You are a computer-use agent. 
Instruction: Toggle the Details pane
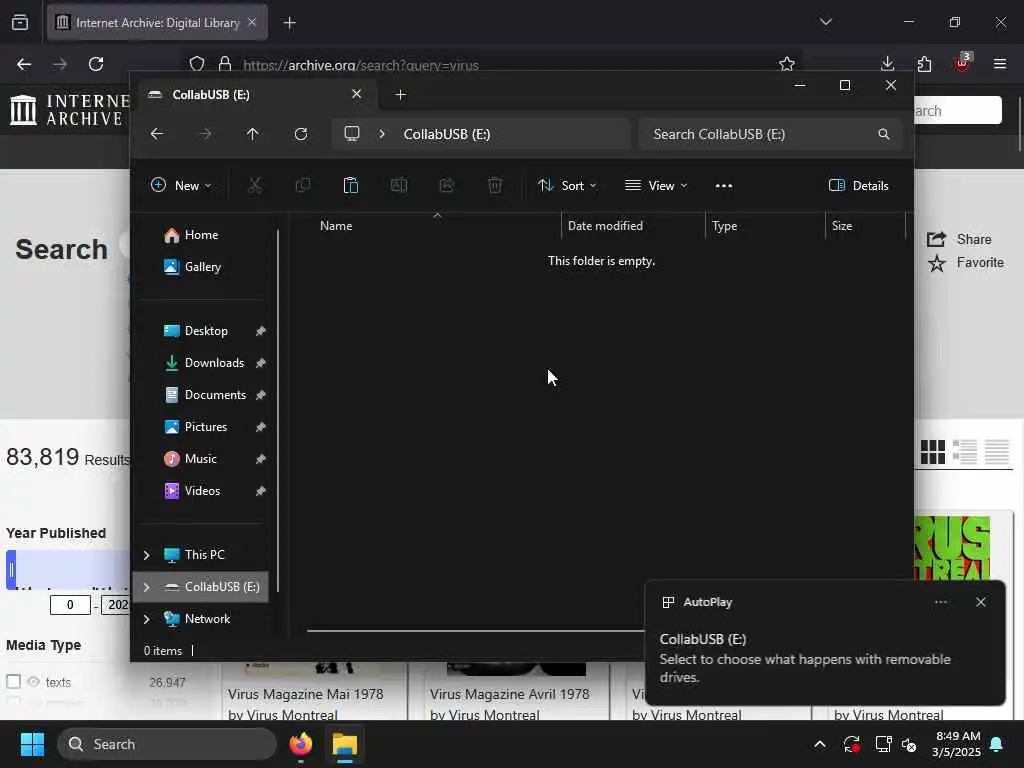click(858, 185)
